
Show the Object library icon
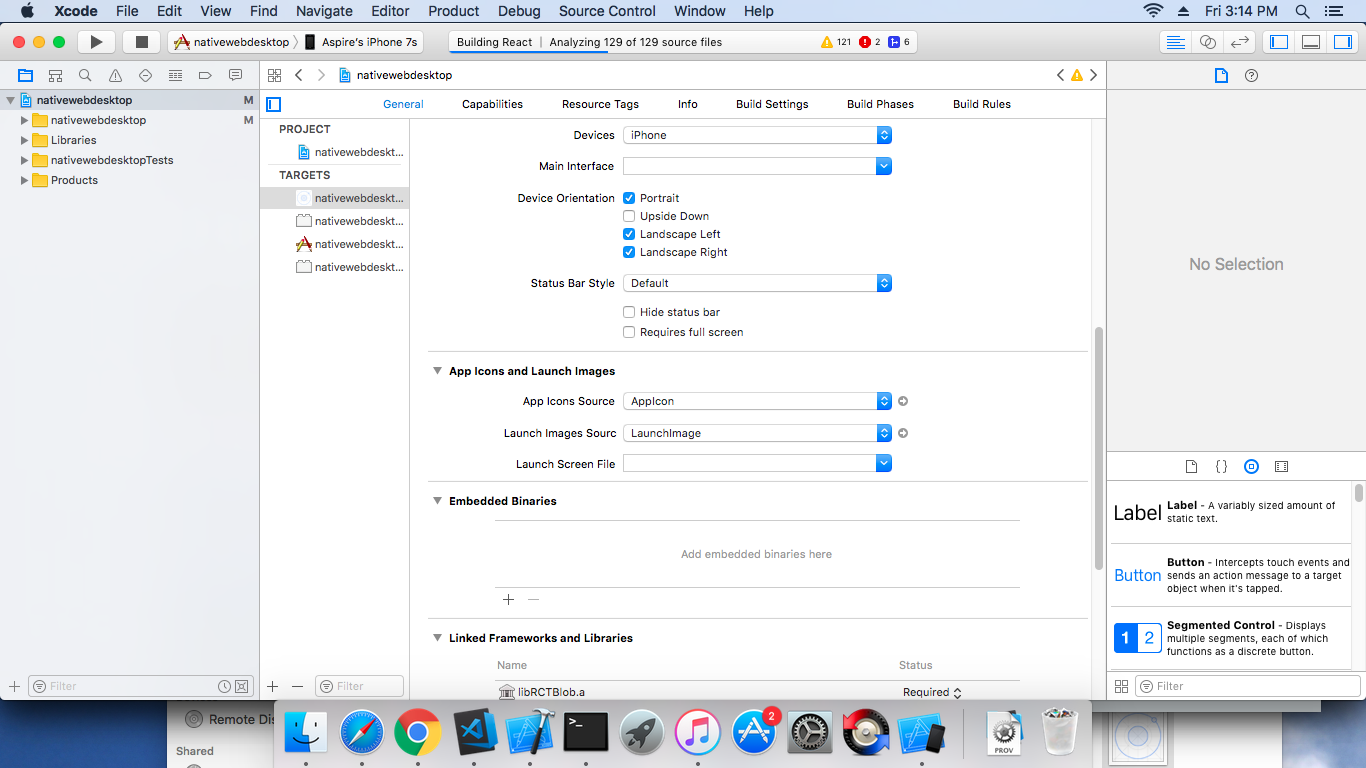click(x=1251, y=466)
